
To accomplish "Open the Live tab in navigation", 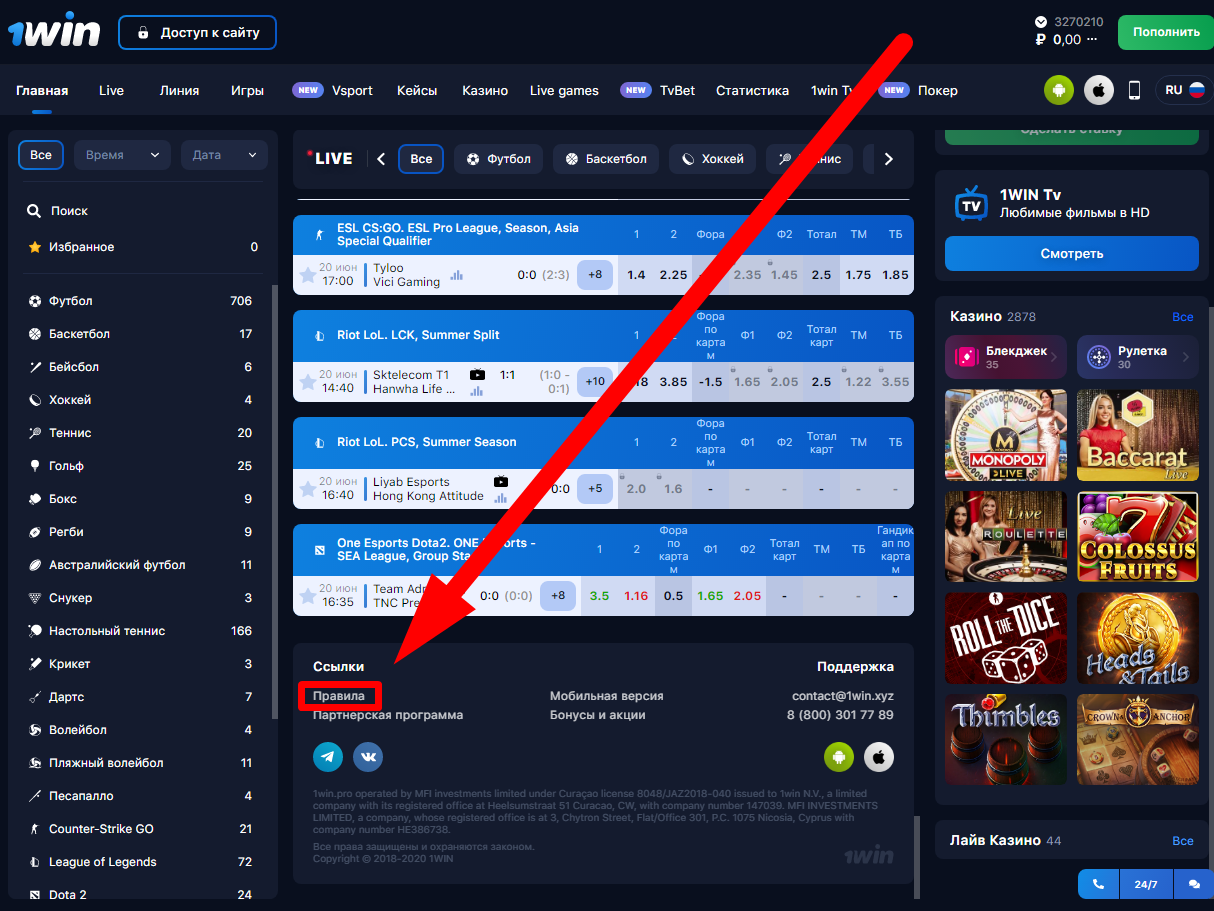I will pyautogui.click(x=111, y=90).
